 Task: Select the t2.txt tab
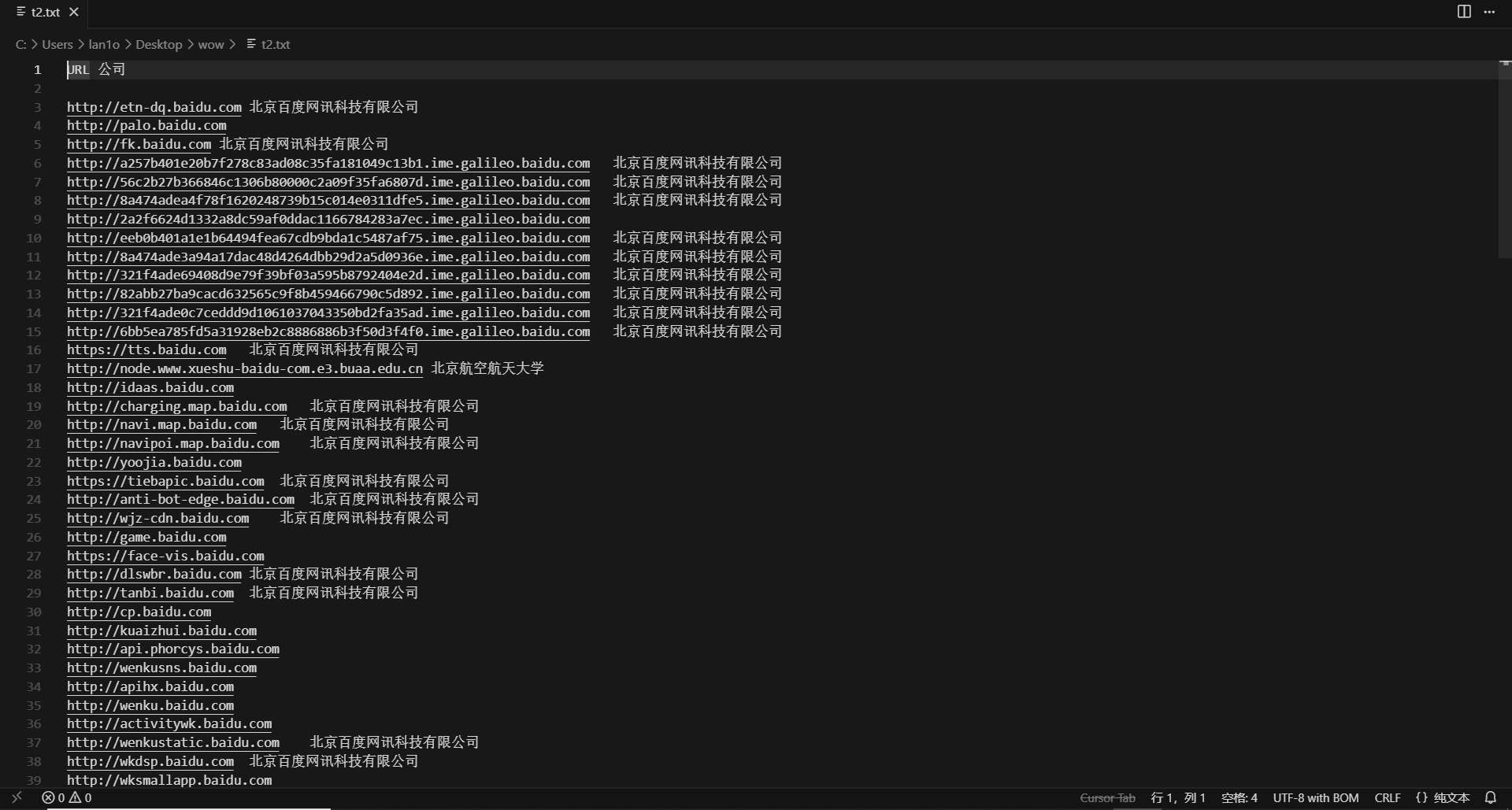click(x=45, y=12)
